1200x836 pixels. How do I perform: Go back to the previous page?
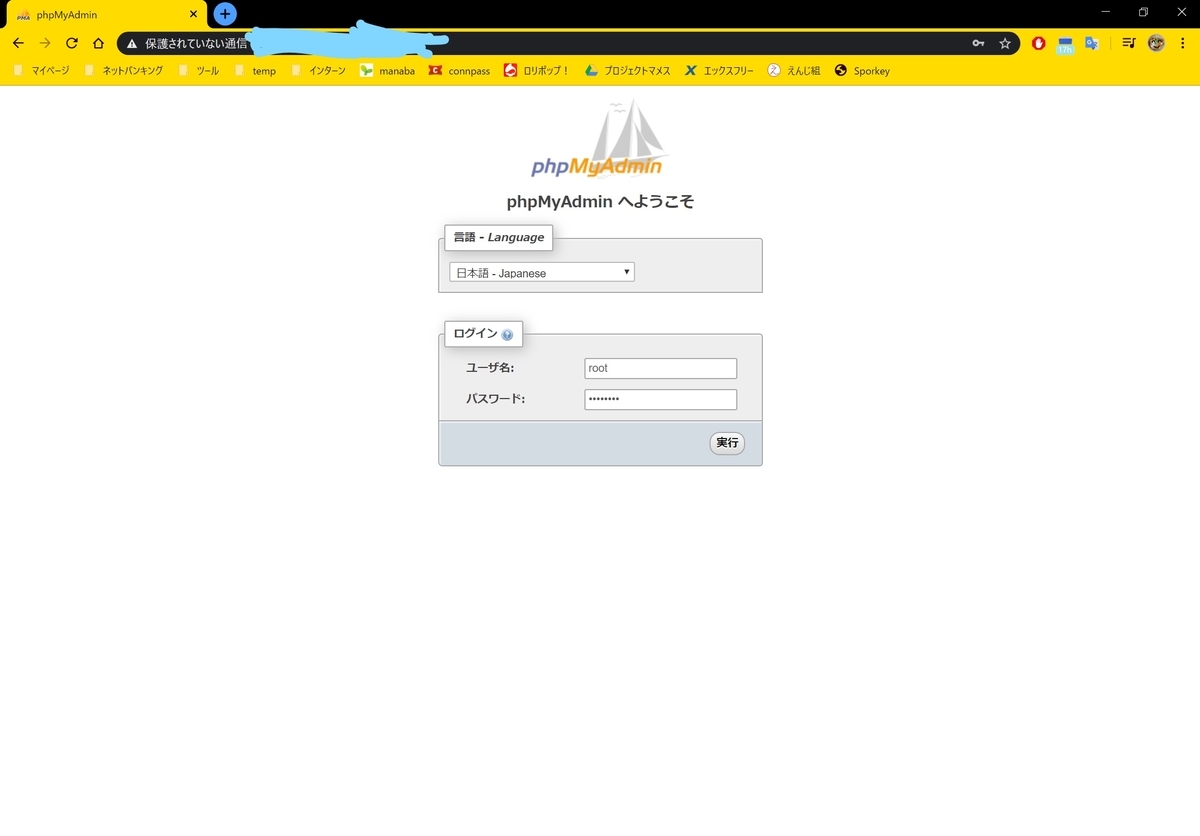[18, 43]
